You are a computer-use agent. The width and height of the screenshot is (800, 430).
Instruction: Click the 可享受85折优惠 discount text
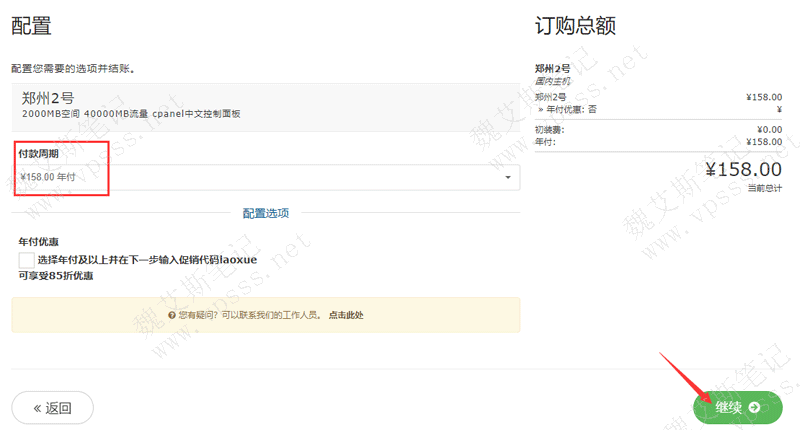(x=56, y=275)
